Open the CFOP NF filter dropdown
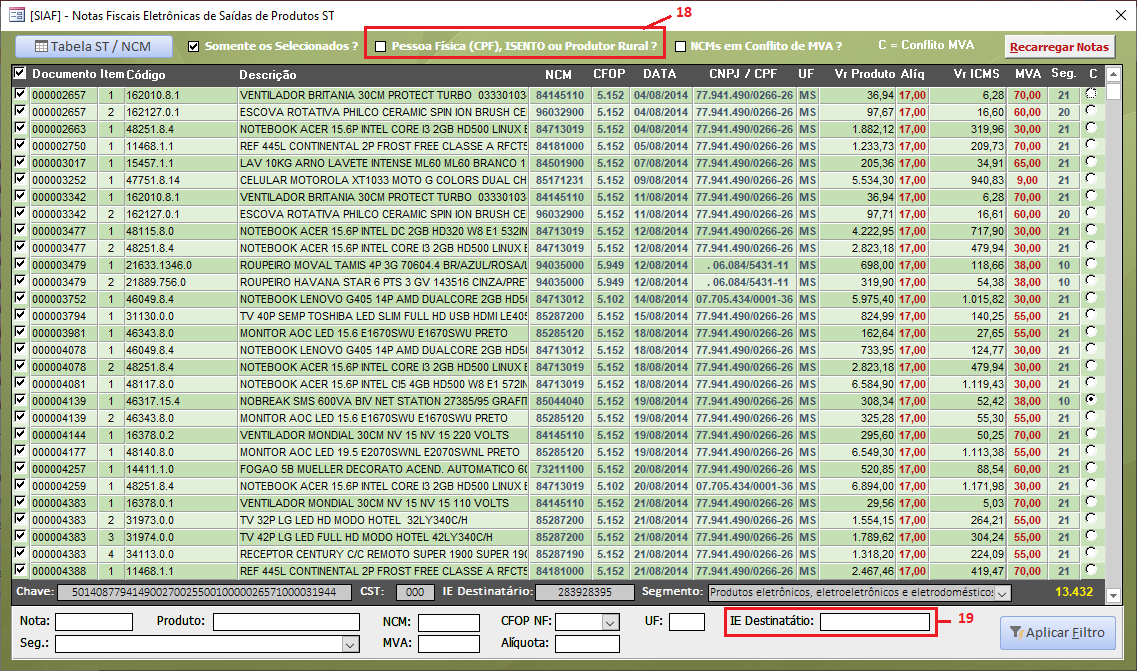Image resolution: width=1137 pixels, height=671 pixels. pos(609,622)
